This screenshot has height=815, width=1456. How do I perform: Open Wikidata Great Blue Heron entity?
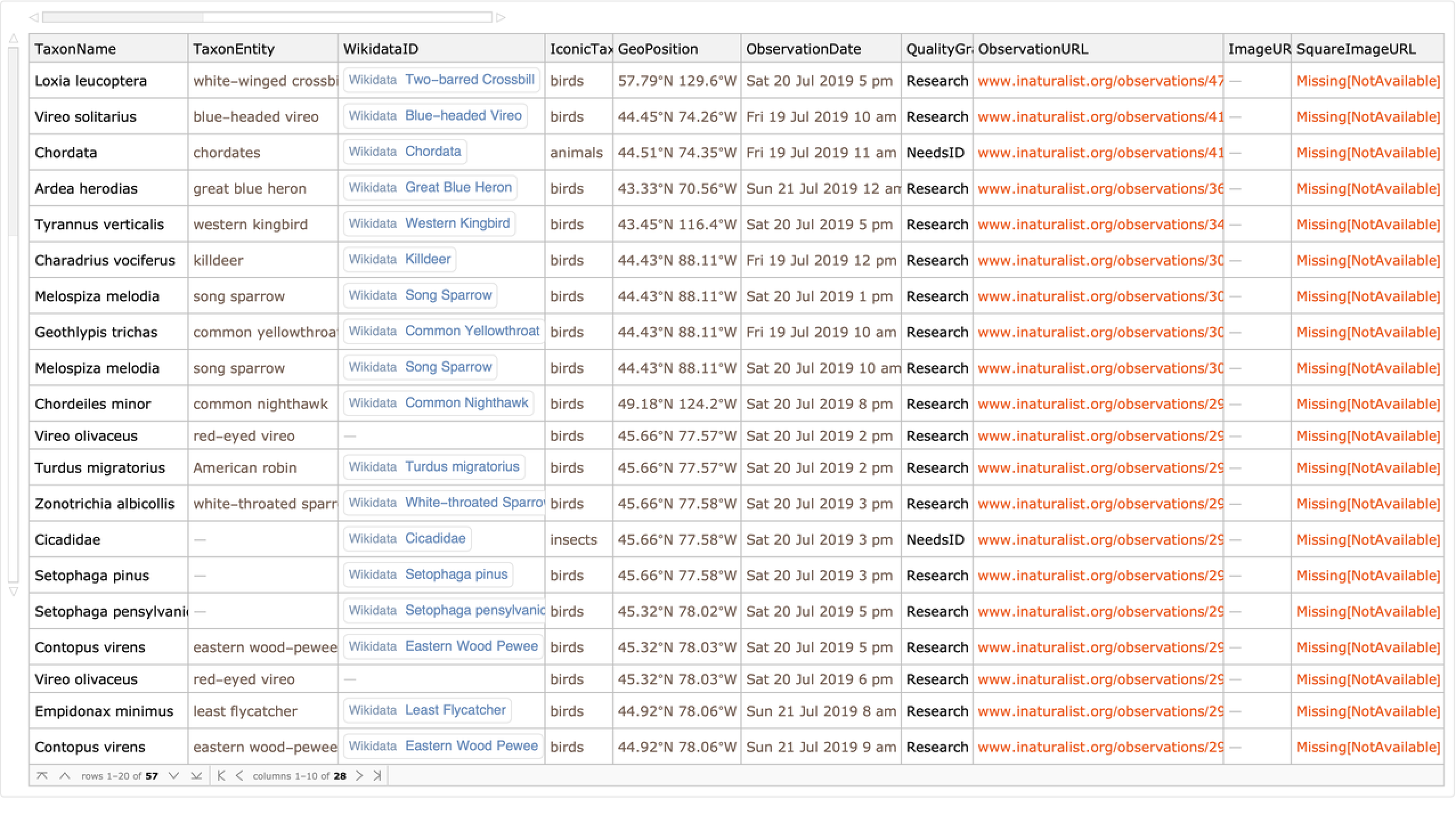tap(430, 188)
